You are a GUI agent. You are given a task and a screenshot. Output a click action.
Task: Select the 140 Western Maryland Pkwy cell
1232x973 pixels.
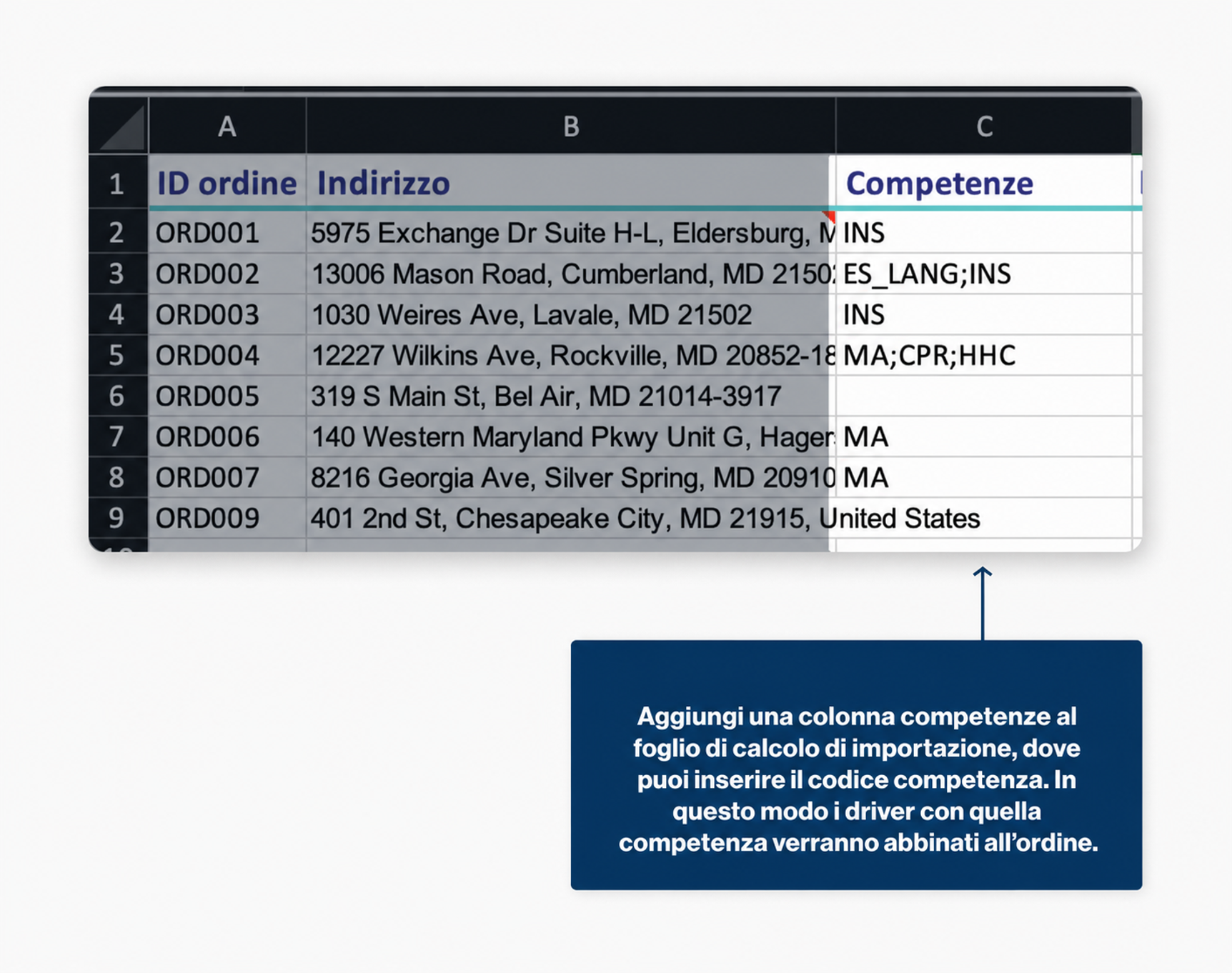pos(570,436)
